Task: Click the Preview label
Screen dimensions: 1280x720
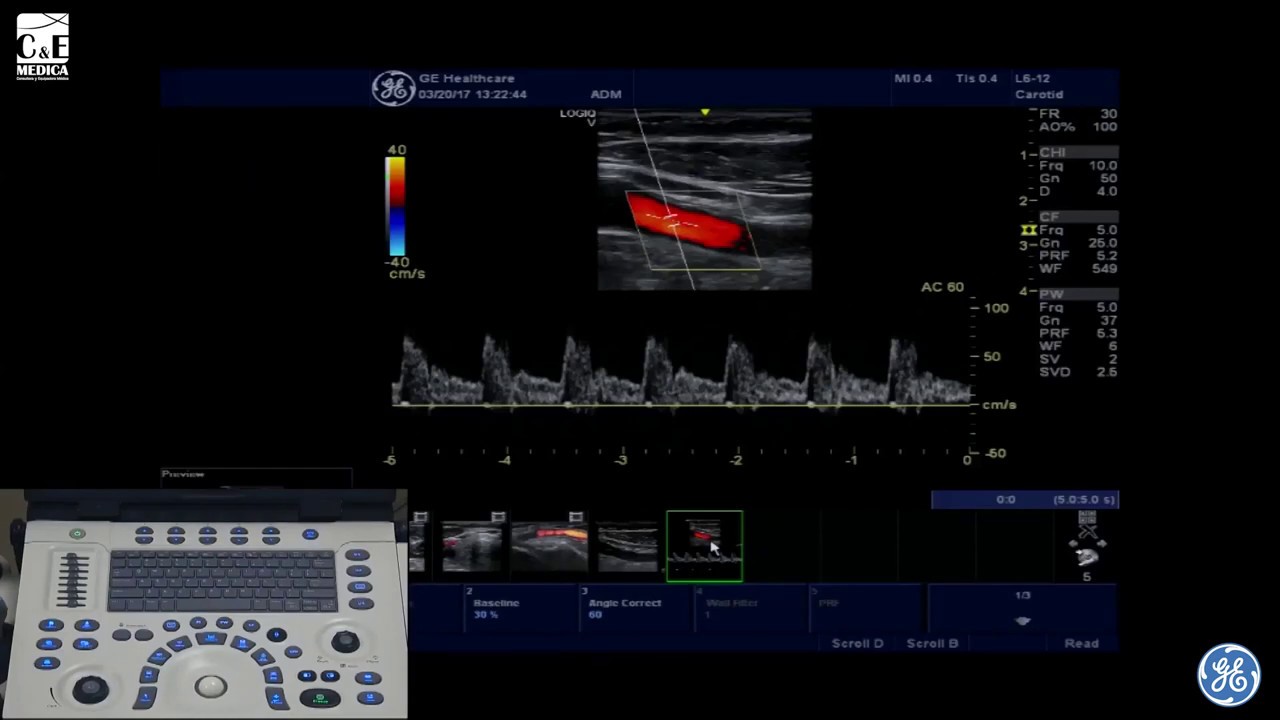Action: pos(183,474)
